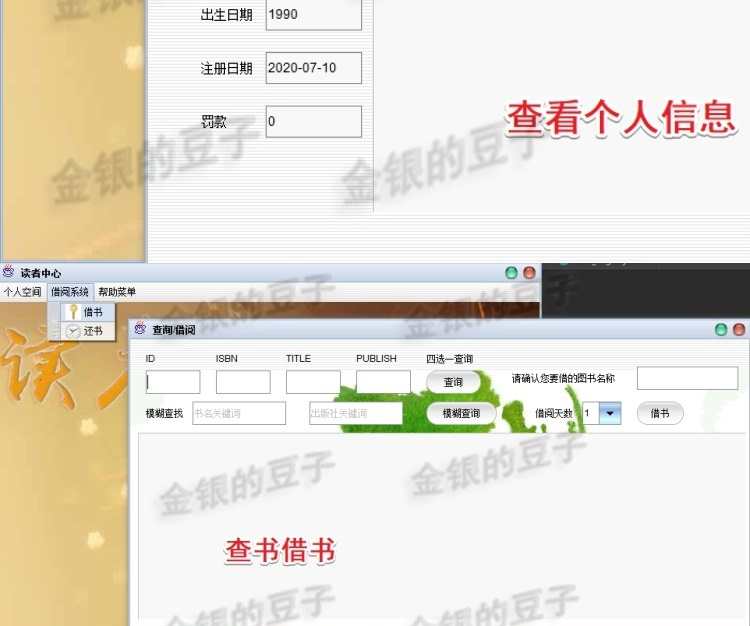The width and height of the screenshot is (750, 626).
Task: Focus the ID search field
Action: 173,382
